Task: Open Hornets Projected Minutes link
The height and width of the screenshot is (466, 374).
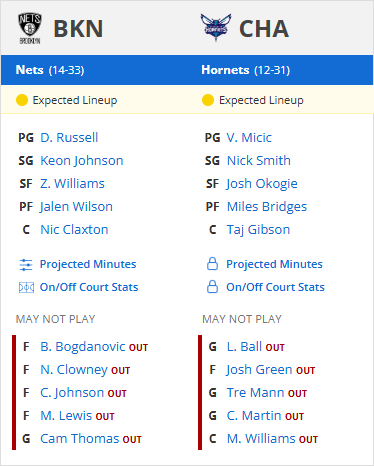Action: point(274,264)
